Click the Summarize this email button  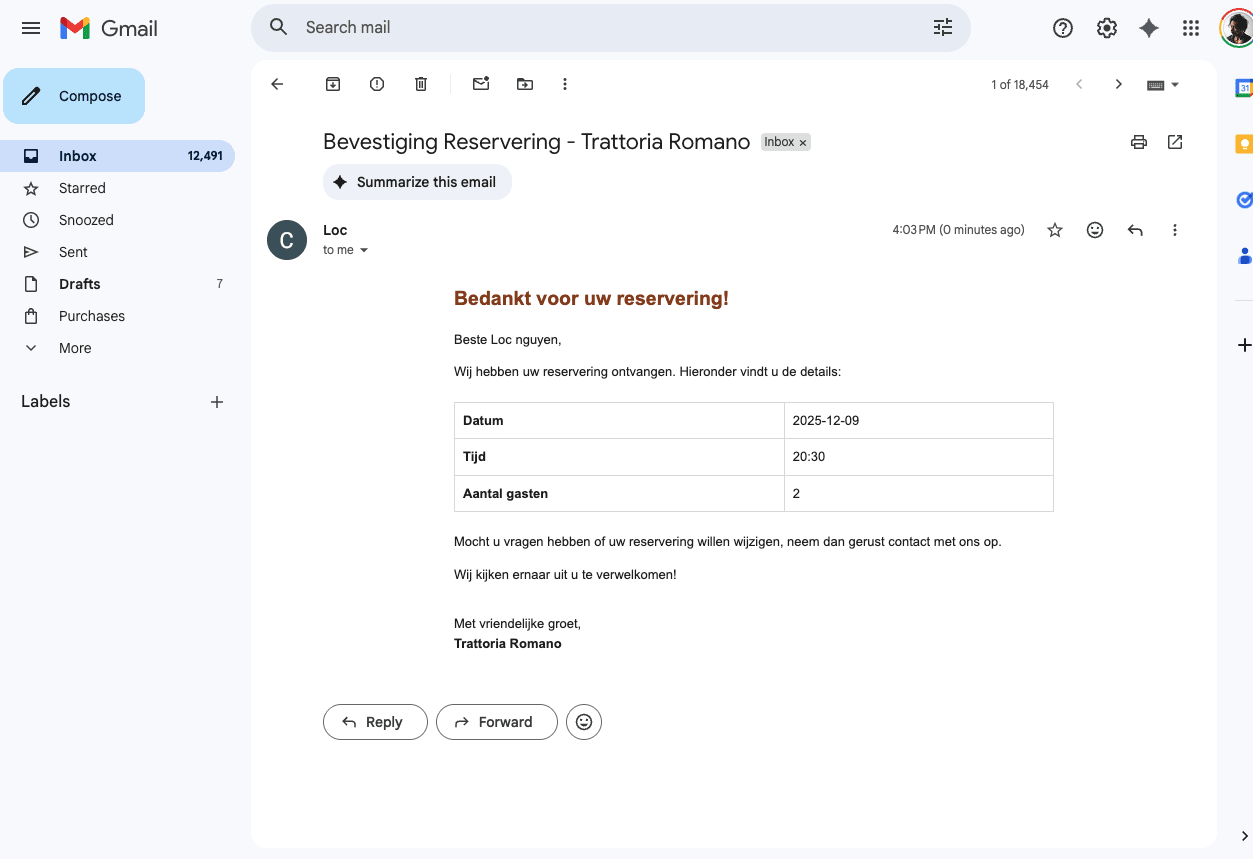[x=416, y=182]
